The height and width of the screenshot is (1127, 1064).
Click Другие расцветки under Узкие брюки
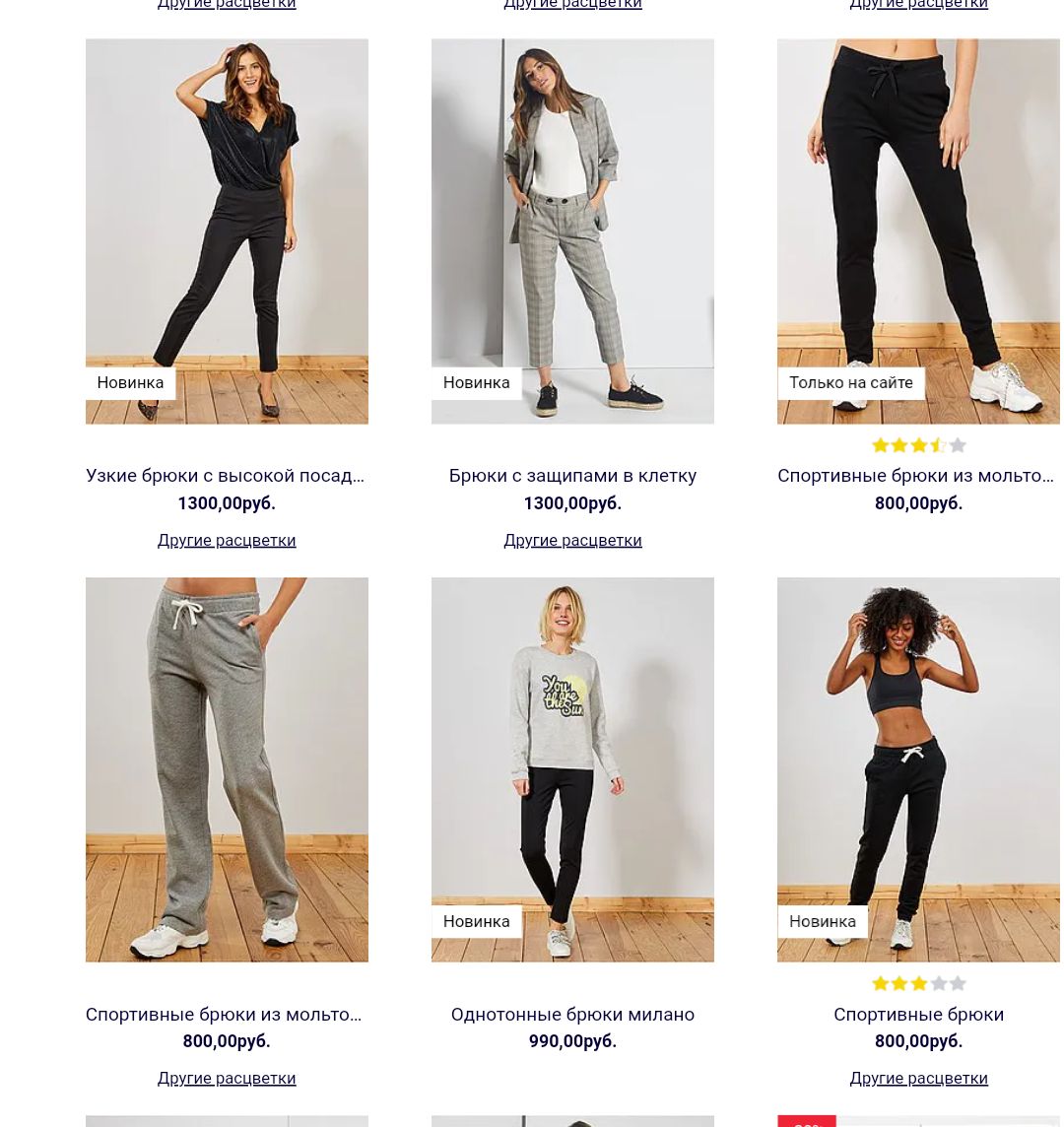[x=227, y=540]
